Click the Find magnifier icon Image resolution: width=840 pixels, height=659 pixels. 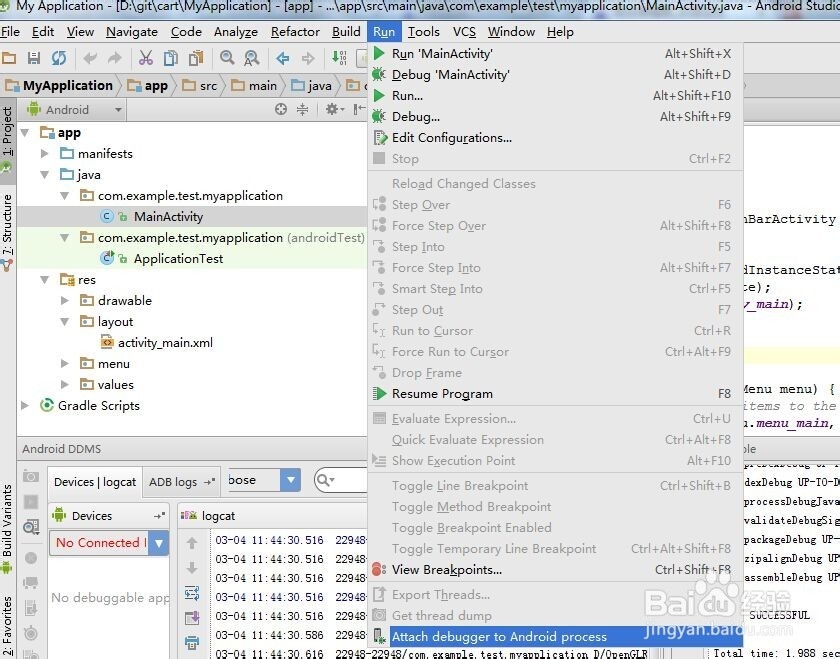pos(227,58)
